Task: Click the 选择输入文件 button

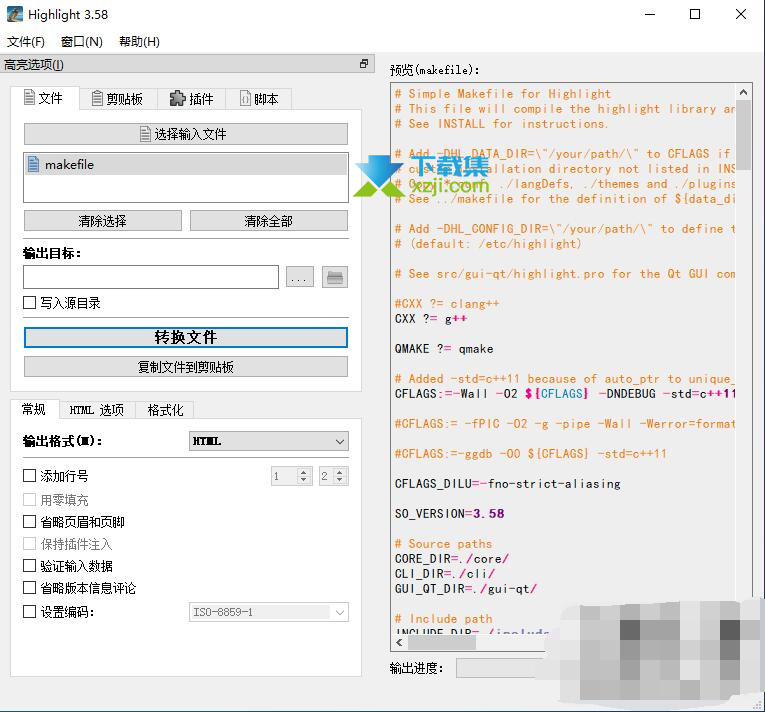Action: [186, 134]
